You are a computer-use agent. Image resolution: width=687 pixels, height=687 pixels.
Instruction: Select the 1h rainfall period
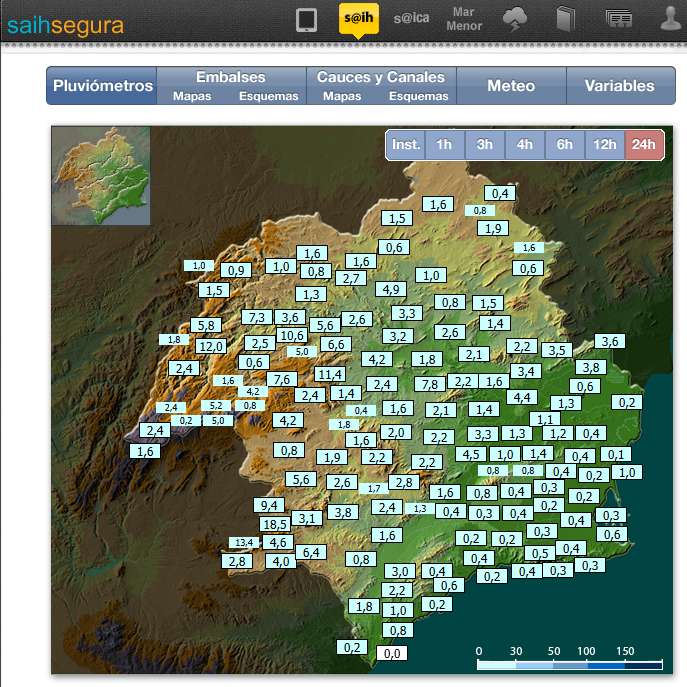[x=444, y=145]
